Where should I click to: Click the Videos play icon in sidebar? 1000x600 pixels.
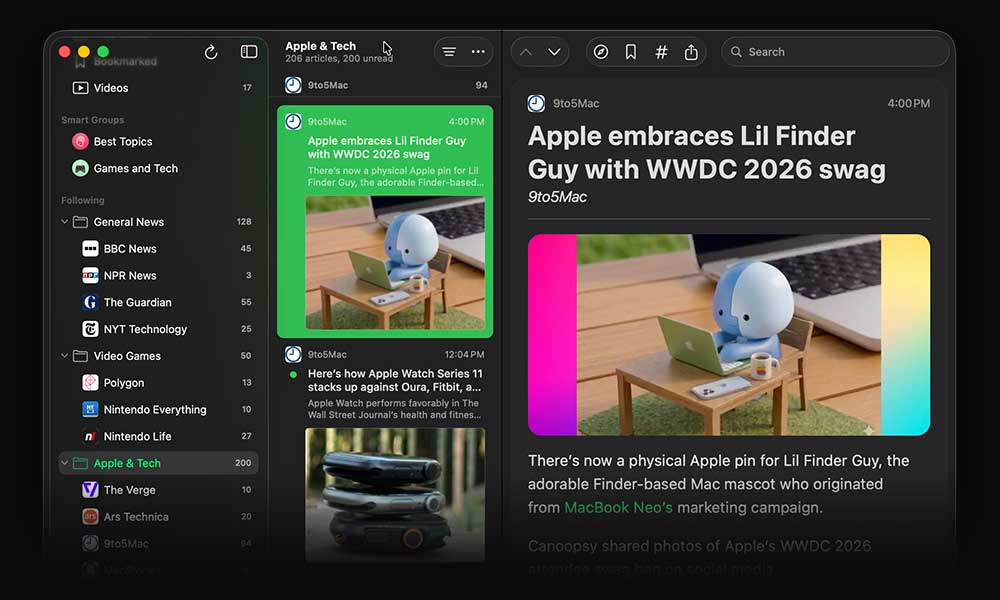click(x=80, y=88)
